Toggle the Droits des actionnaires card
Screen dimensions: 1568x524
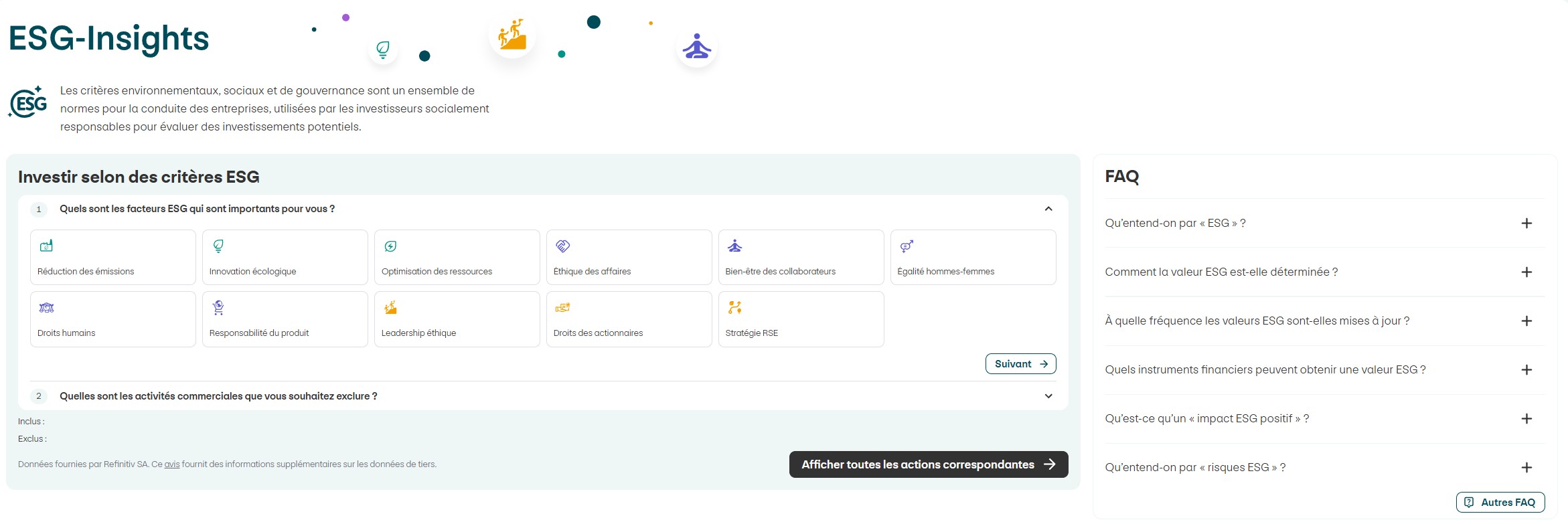pos(629,319)
